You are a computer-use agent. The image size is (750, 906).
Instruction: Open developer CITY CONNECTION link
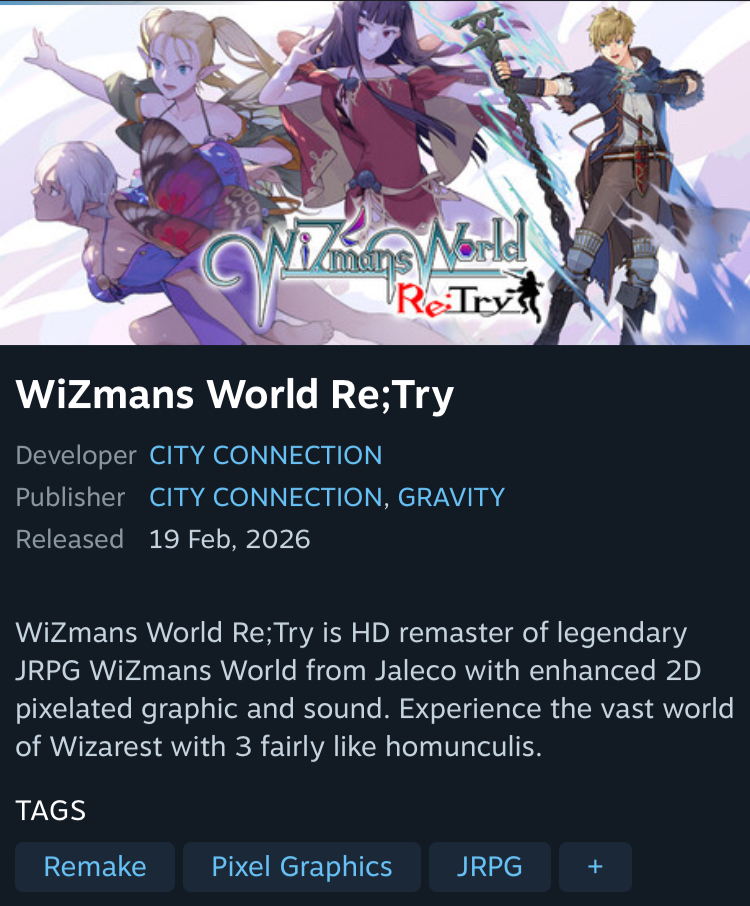tap(266, 455)
